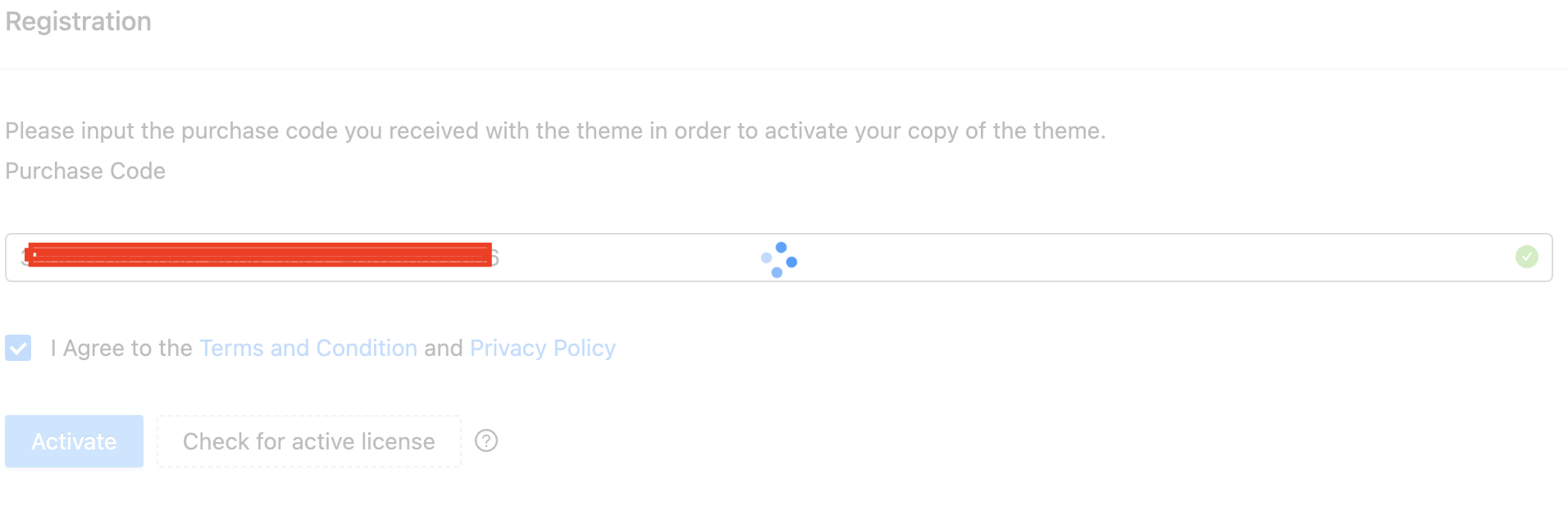Click Check for active license button
This screenshot has width=1568, height=520.
tap(309, 441)
